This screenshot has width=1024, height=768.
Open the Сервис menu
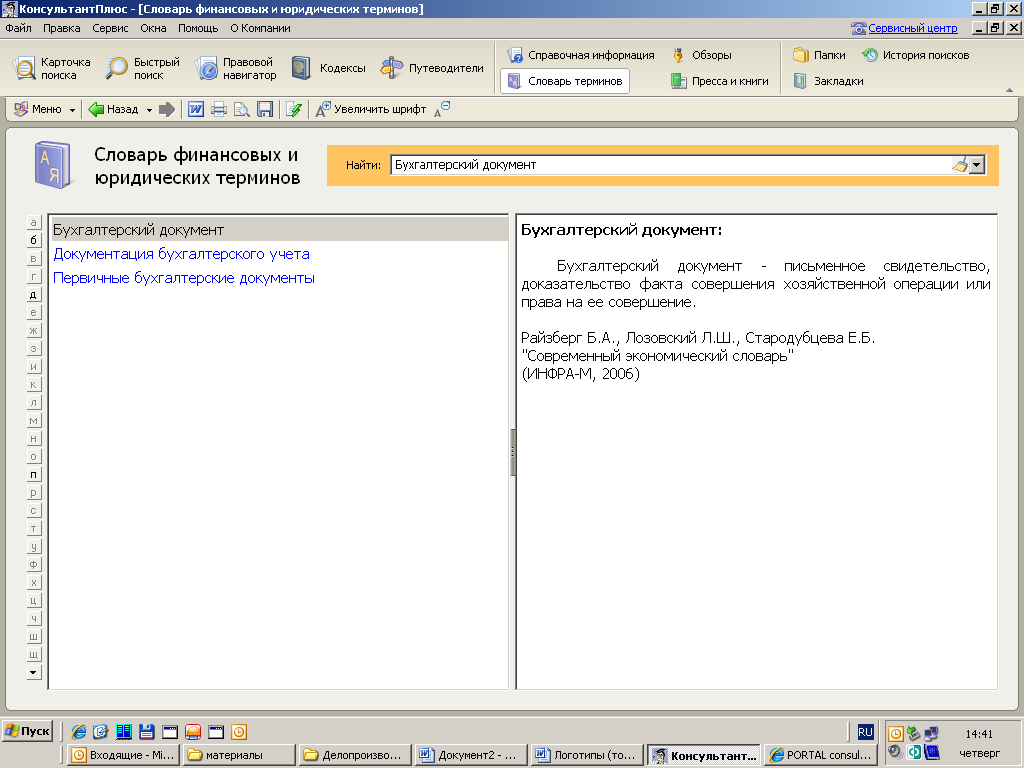pos(110,28)
